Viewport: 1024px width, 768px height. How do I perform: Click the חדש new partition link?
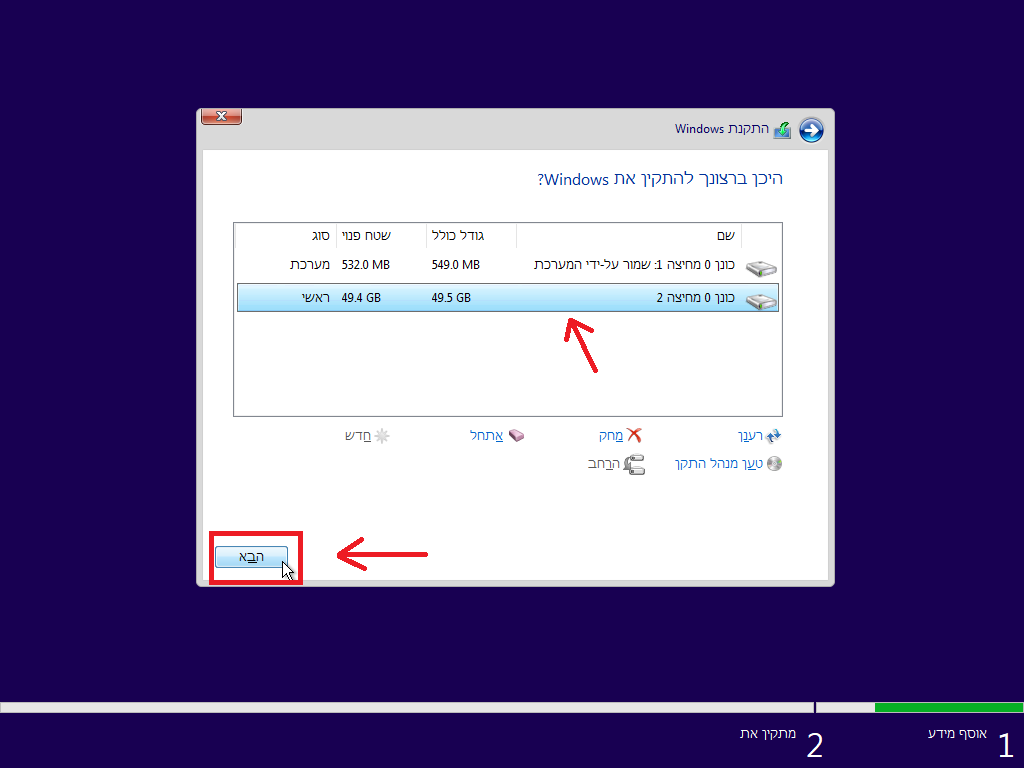358,436
